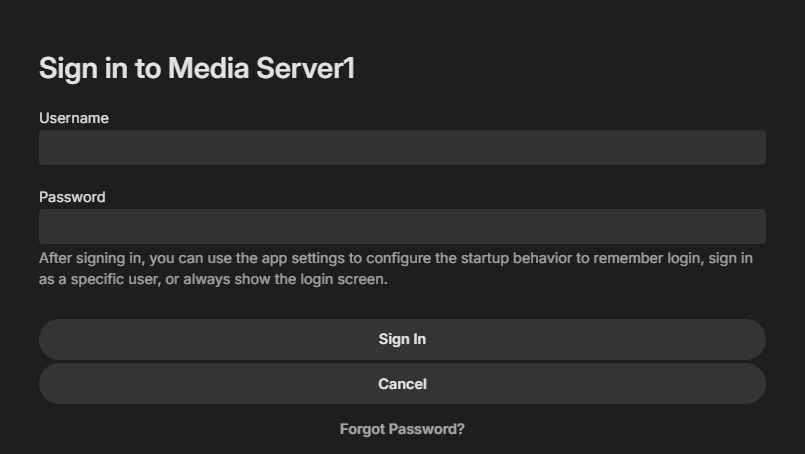805x454 pixels.
Task: Submit the login form with Sign In
Action: point(402,339)
